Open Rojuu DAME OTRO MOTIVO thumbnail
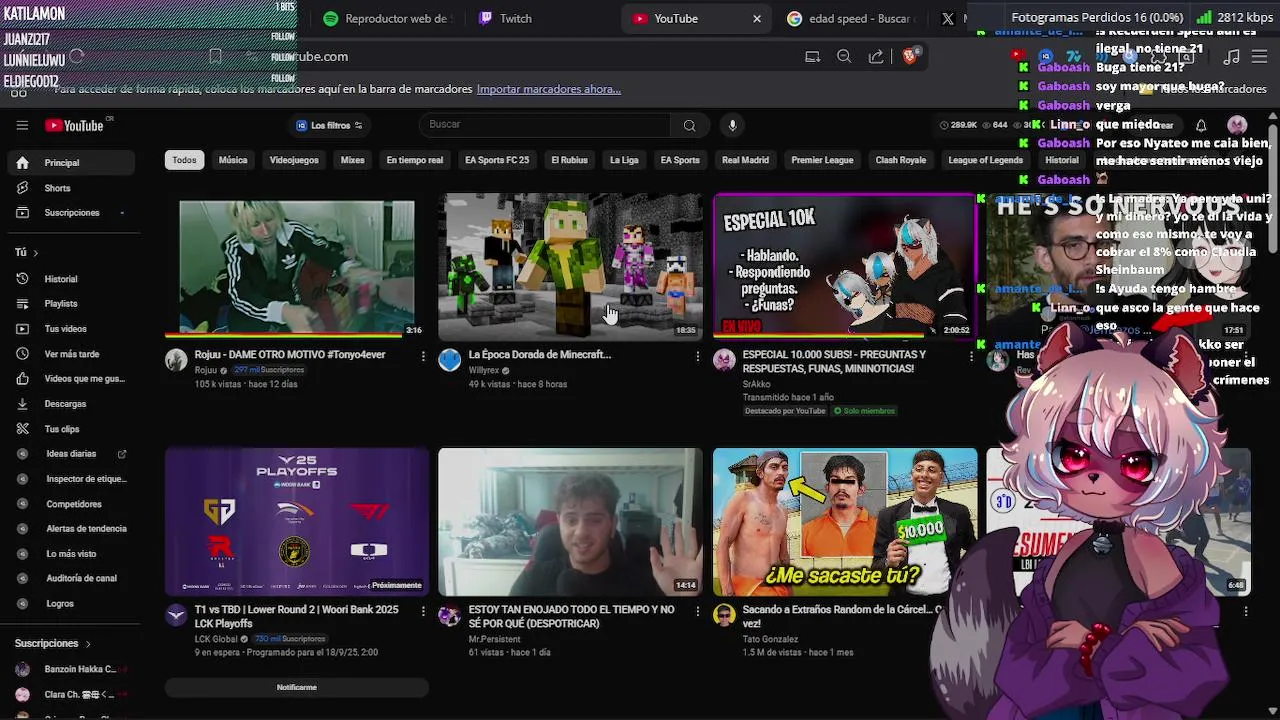The height and width of the screenshot is (720, 1280). (297, 266)
